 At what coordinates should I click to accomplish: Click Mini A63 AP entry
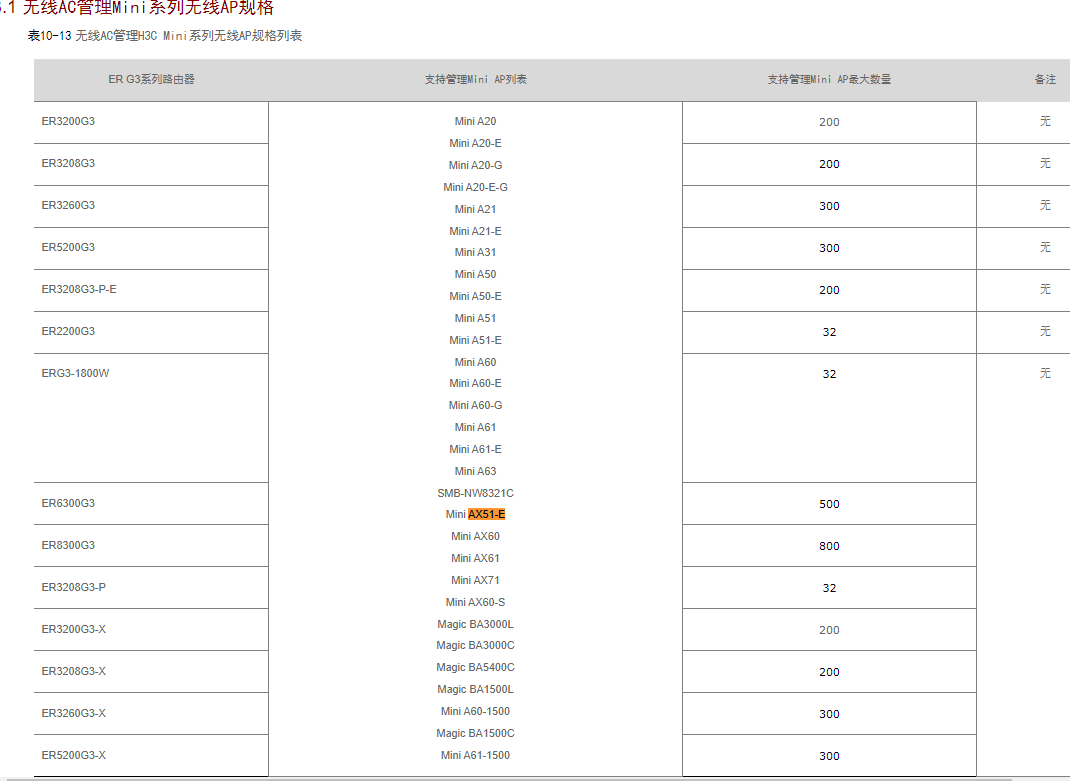pos(475,472)
